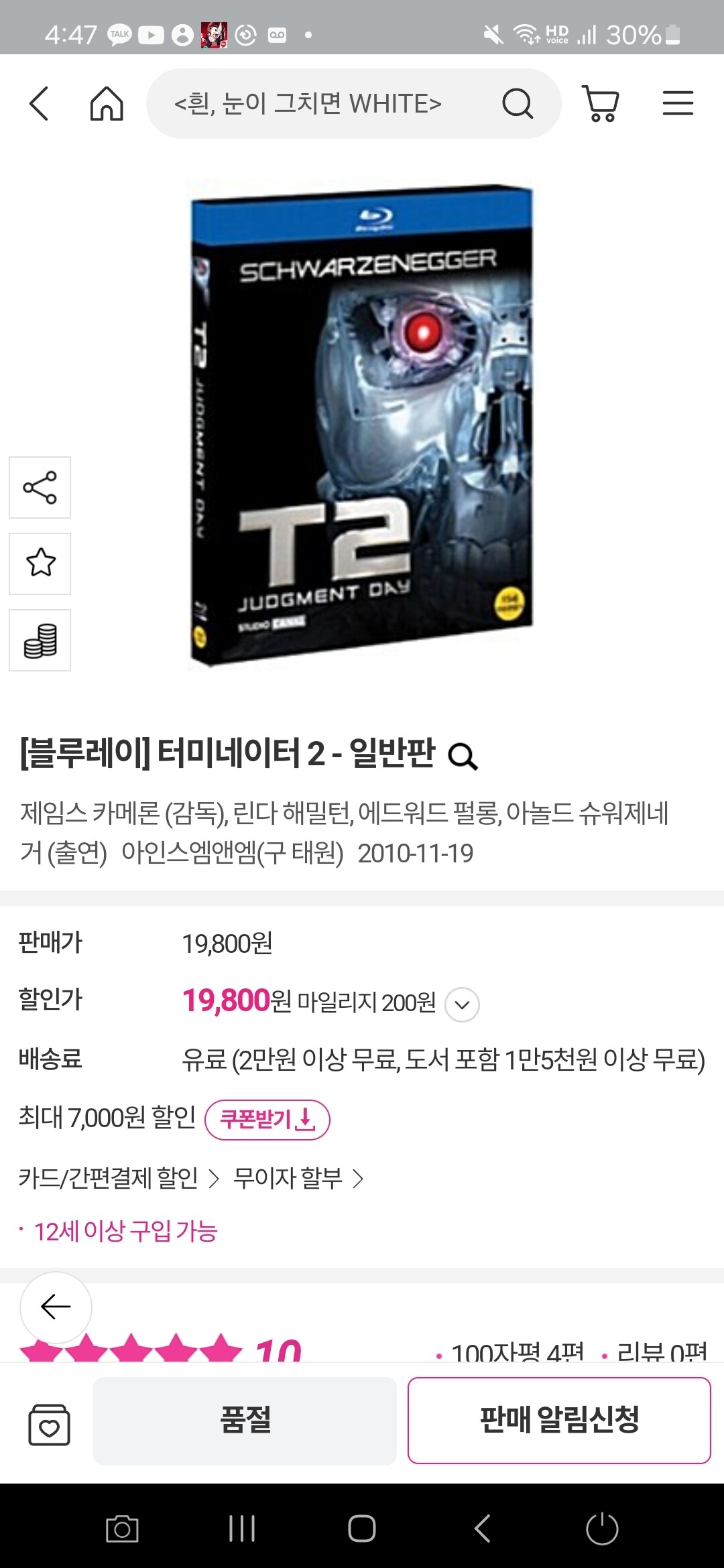The width and height of the screenshot is (724, 1568).
Task: Toggle the star favorite for this Blu-ray
Action: click(x=40, y=564)
